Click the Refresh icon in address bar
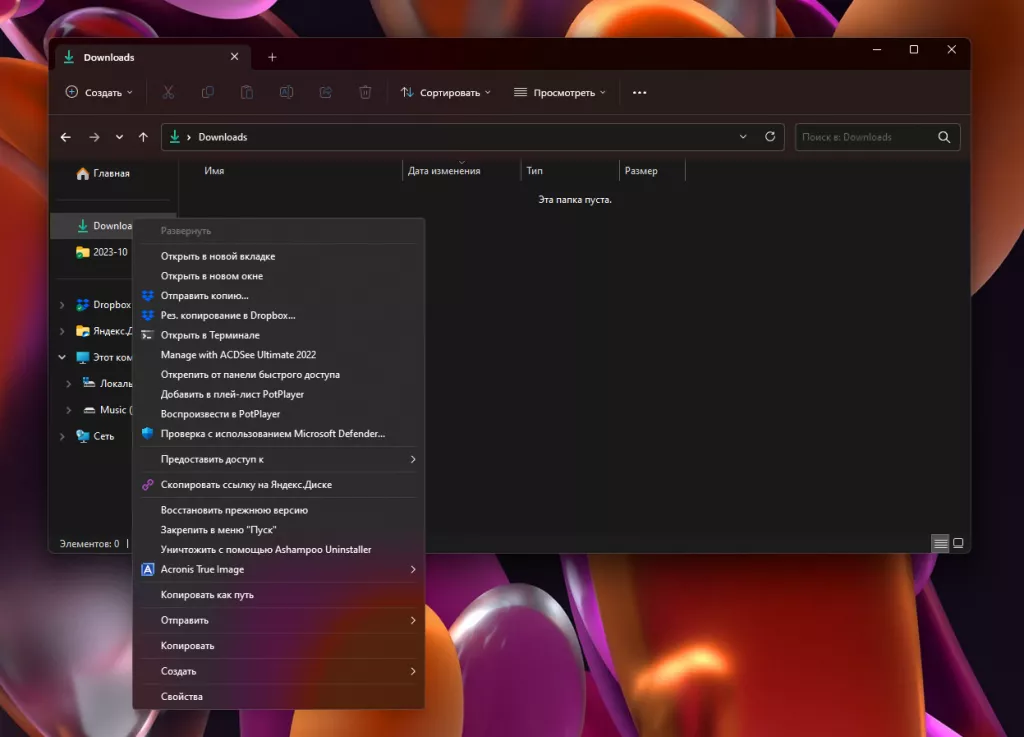This screenshot has height=737, width=1024. 770,137
